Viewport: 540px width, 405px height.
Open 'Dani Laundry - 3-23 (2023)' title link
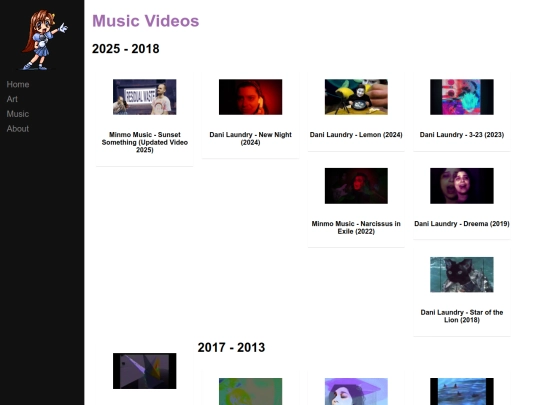click(x=462, y=135)
